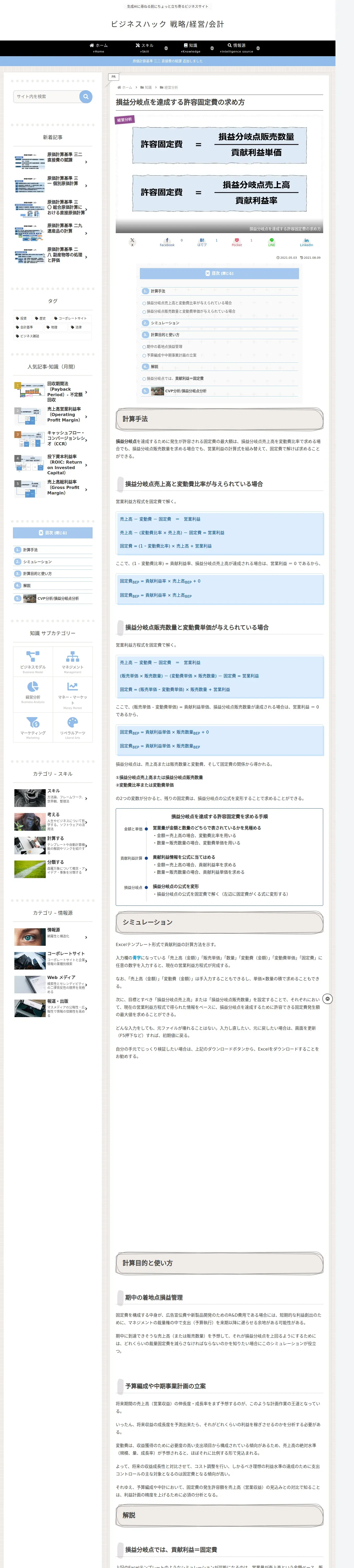The image size is (354, 1568).
Task: Open the 知識 Knowledge menu item
Action: coord(191,48)
